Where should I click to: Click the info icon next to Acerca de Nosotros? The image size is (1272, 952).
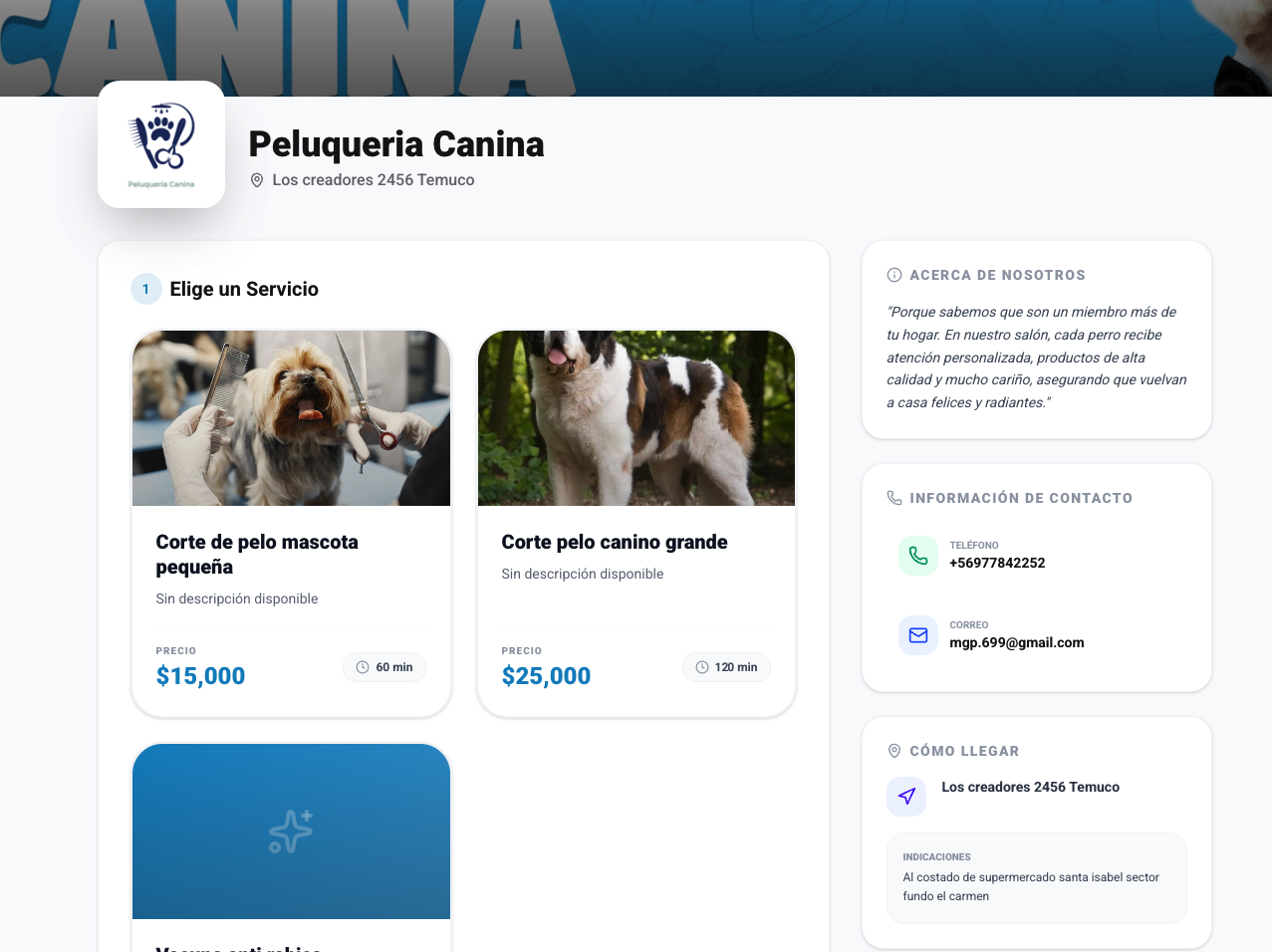click(x=894, y=275)
